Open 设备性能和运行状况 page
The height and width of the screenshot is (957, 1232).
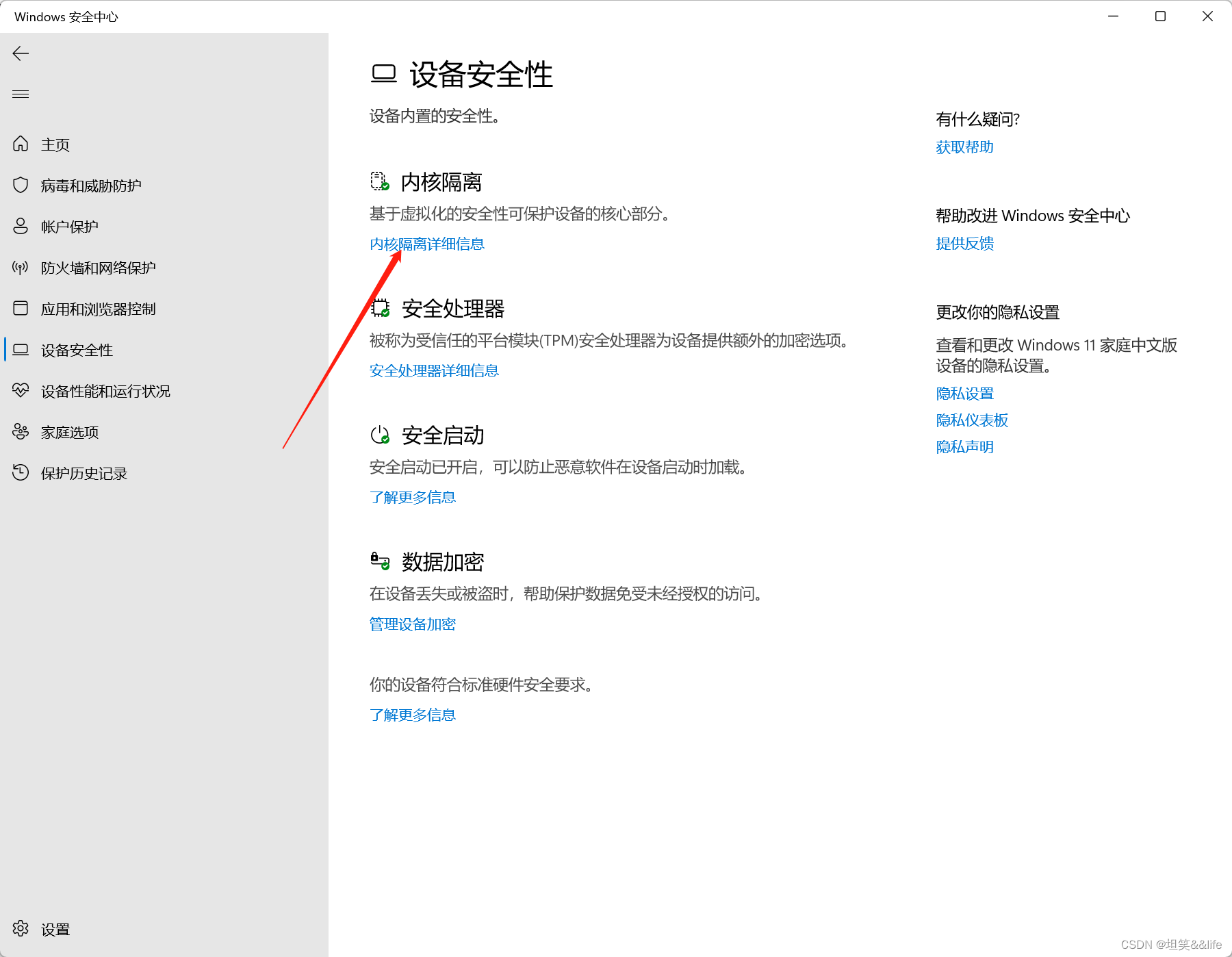[x=164, y=391]
